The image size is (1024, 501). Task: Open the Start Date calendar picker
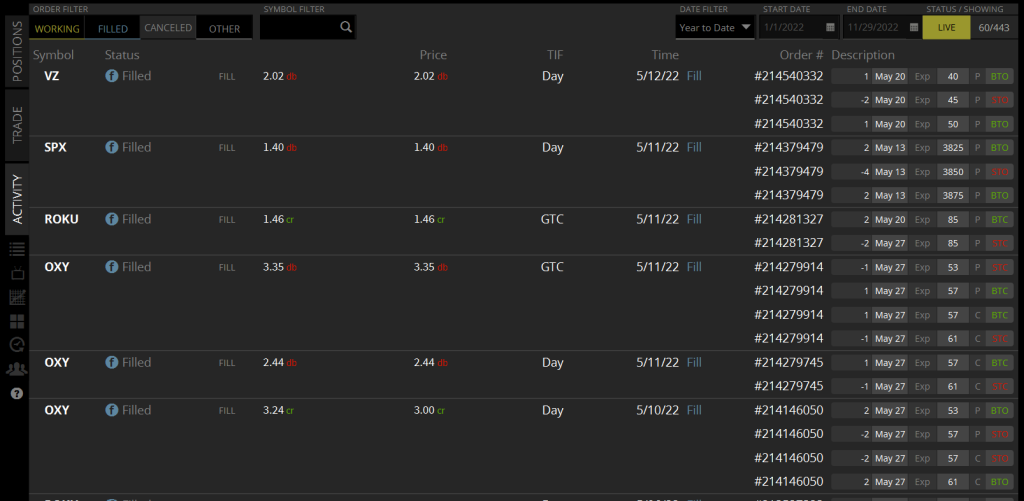pyautogui.click(x=830, y=28)
